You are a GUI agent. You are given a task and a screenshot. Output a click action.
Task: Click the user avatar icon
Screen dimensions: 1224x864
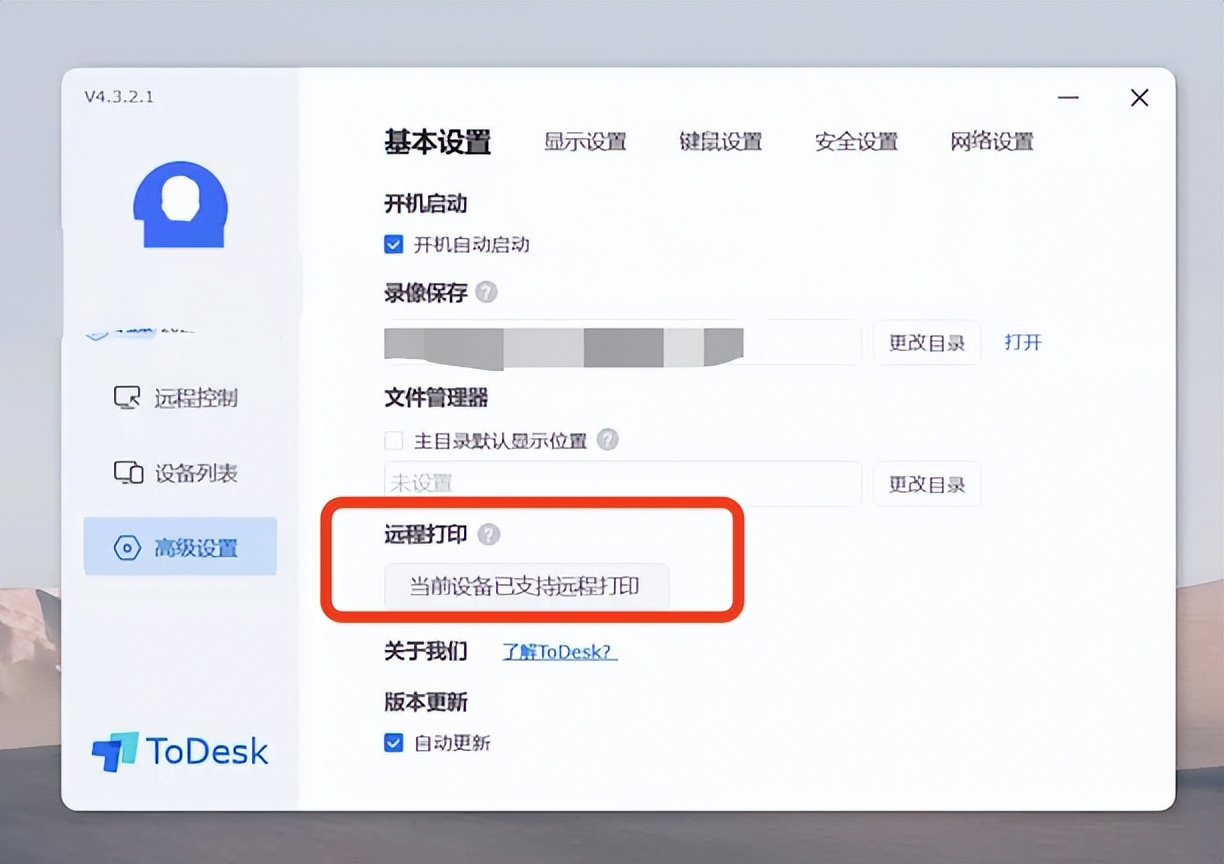[180, 205]
